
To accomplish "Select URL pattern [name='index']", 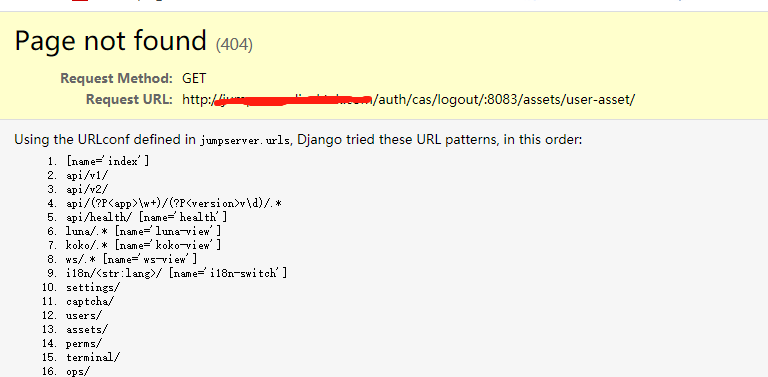I will pos(108,161).
